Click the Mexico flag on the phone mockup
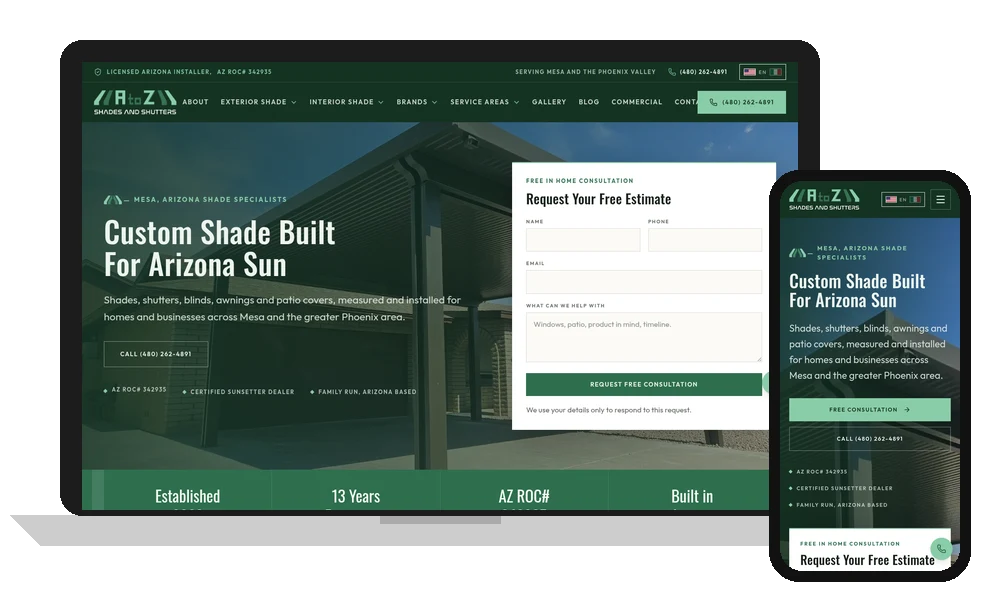The image size is (1000, 600). pyautogui.click(x=915, y=200)
